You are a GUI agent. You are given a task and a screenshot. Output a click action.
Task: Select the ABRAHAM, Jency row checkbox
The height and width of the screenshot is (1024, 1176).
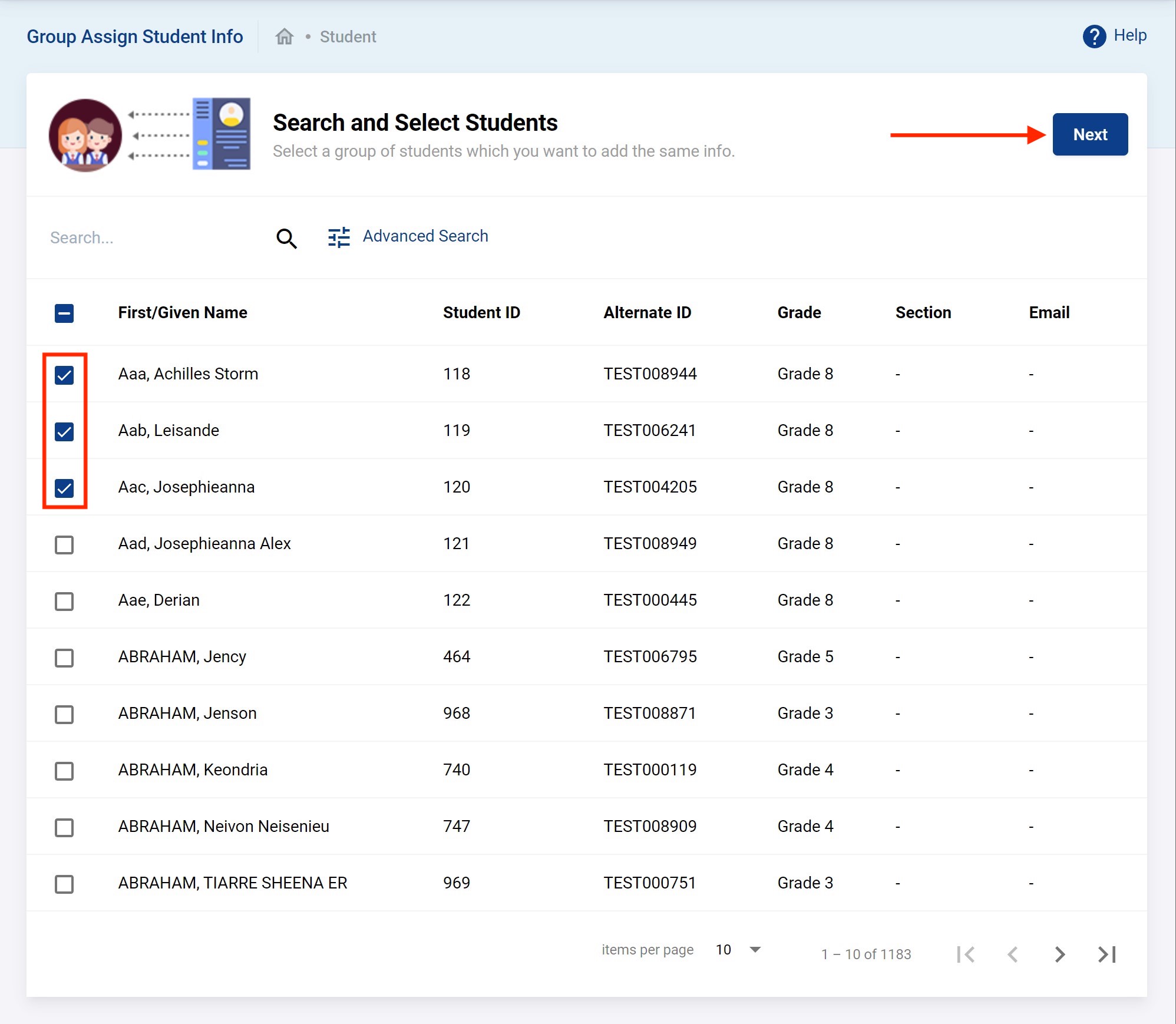coord(64,658)
